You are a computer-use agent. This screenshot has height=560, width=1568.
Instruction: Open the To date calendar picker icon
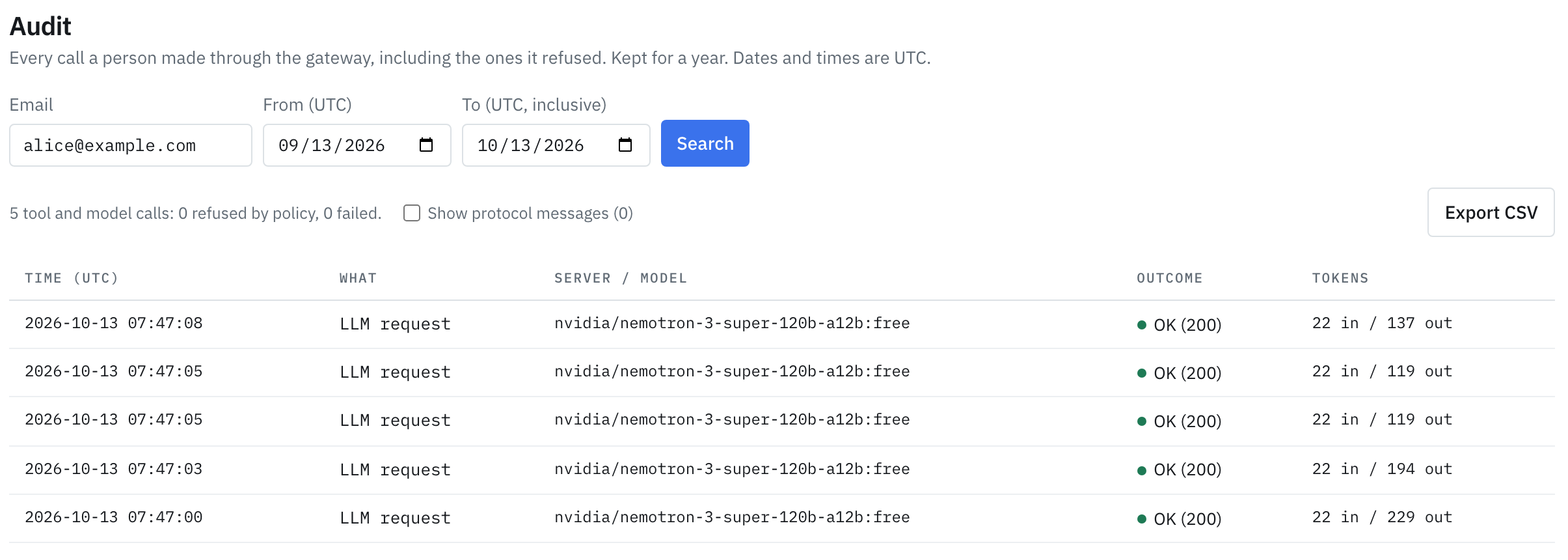click(625, 145)
